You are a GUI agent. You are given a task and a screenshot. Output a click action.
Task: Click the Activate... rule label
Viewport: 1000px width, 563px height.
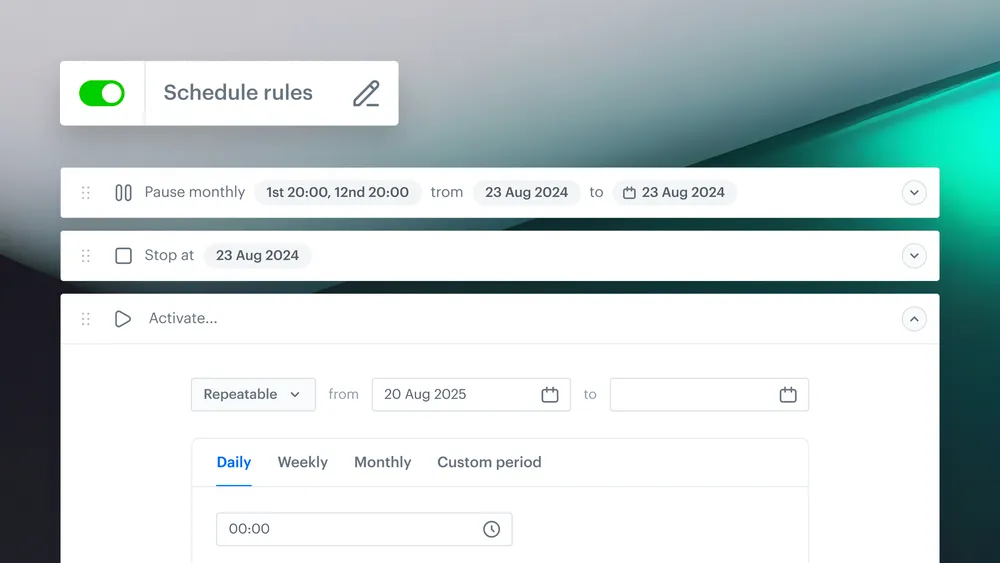click(x=183, y=318)
